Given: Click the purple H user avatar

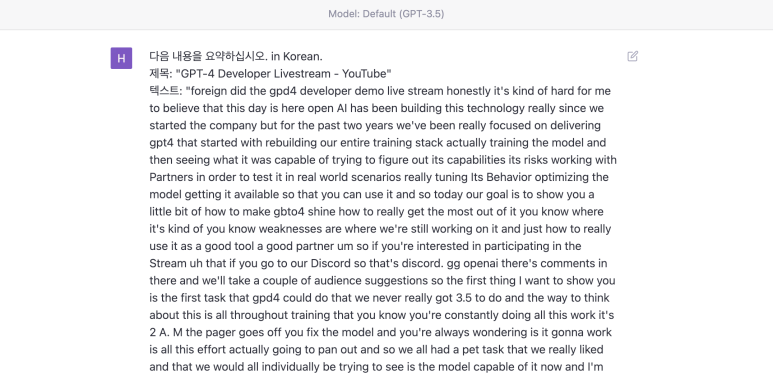Looking at the screenshot, I should (x=121, y=58).
